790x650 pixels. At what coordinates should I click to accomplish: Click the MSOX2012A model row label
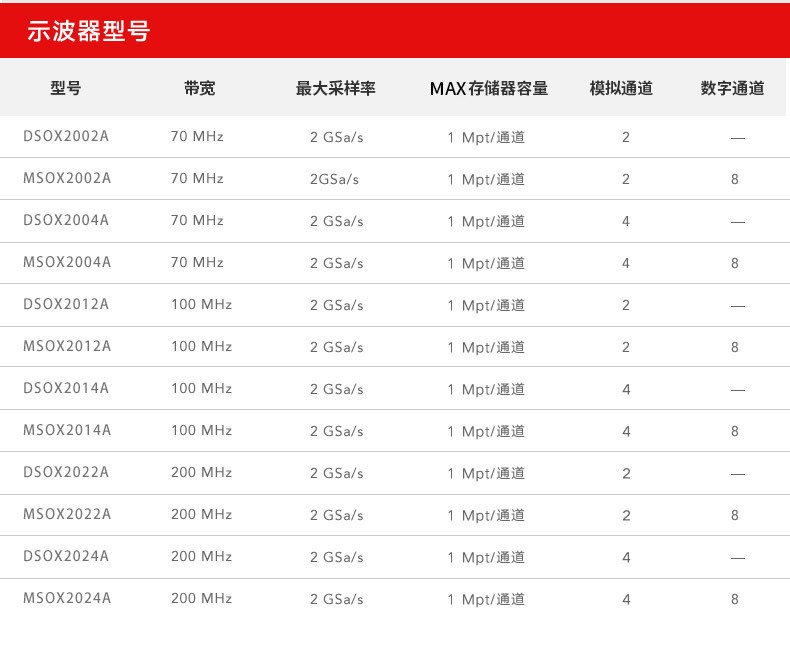coord(67,346)
